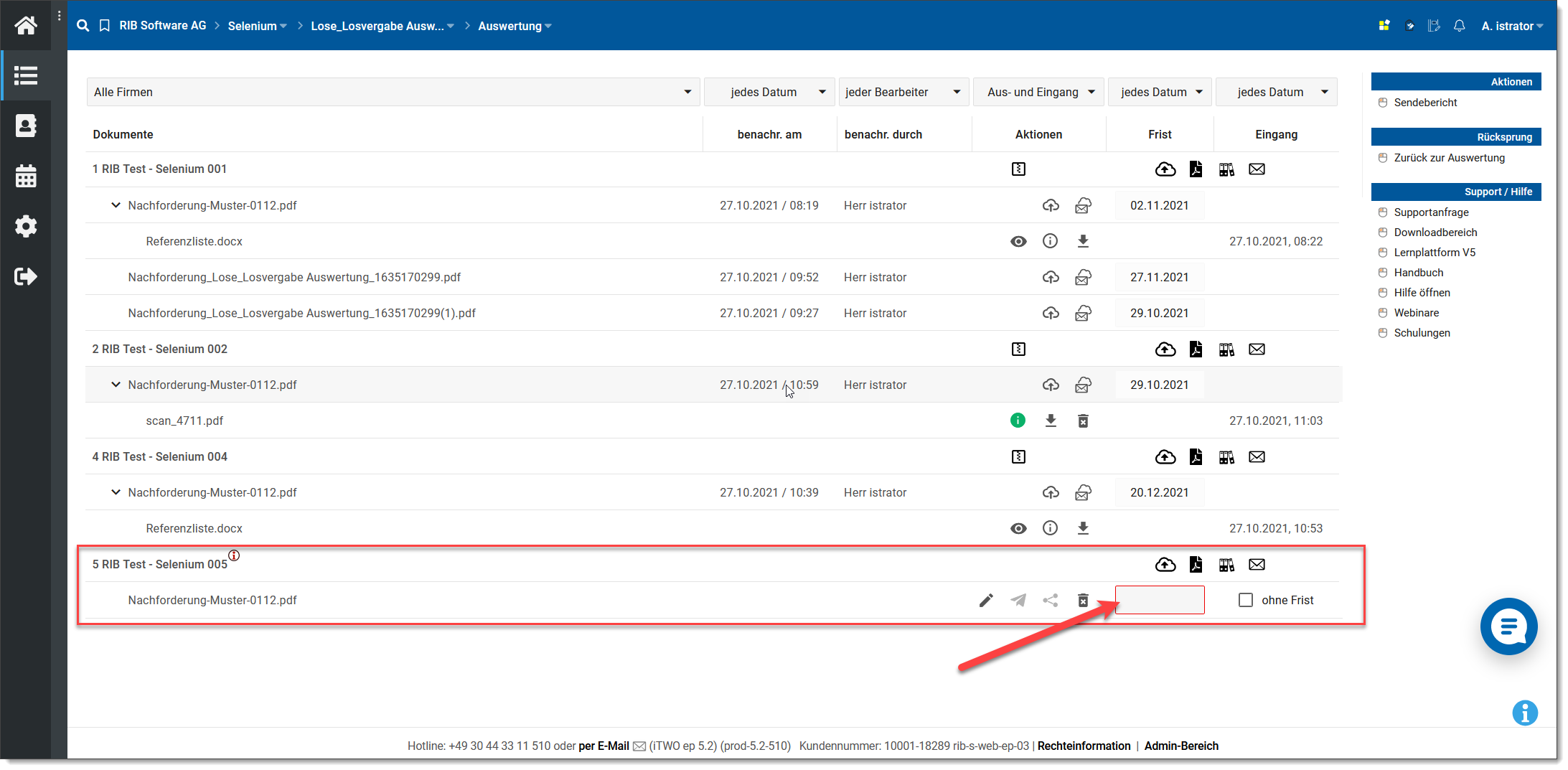Click 'per E-Mail' link in footer
The image size is (1568, 770).
pyautogui.click(x=604, y=746)
